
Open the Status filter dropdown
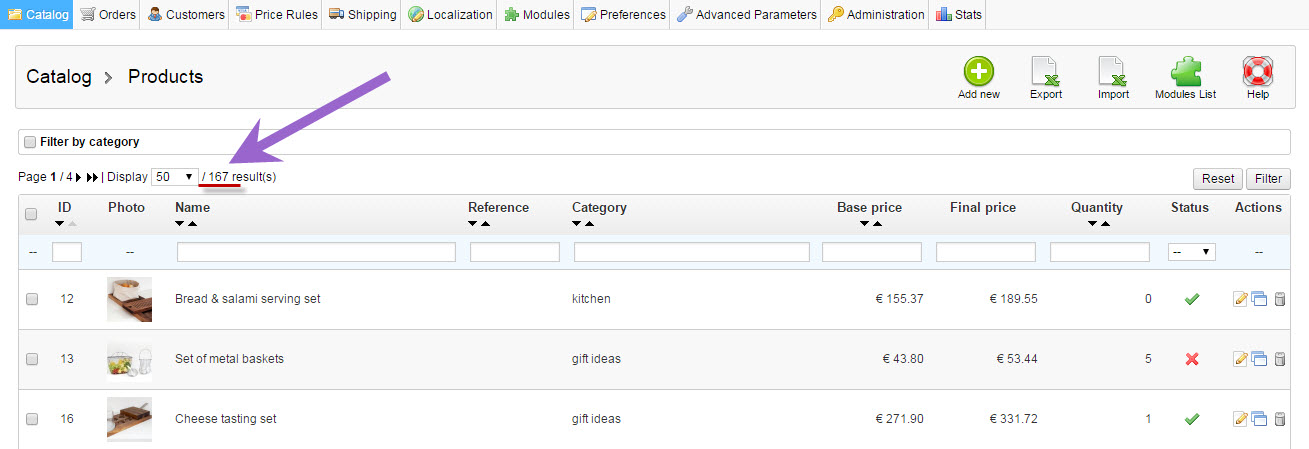point(1192,252)
